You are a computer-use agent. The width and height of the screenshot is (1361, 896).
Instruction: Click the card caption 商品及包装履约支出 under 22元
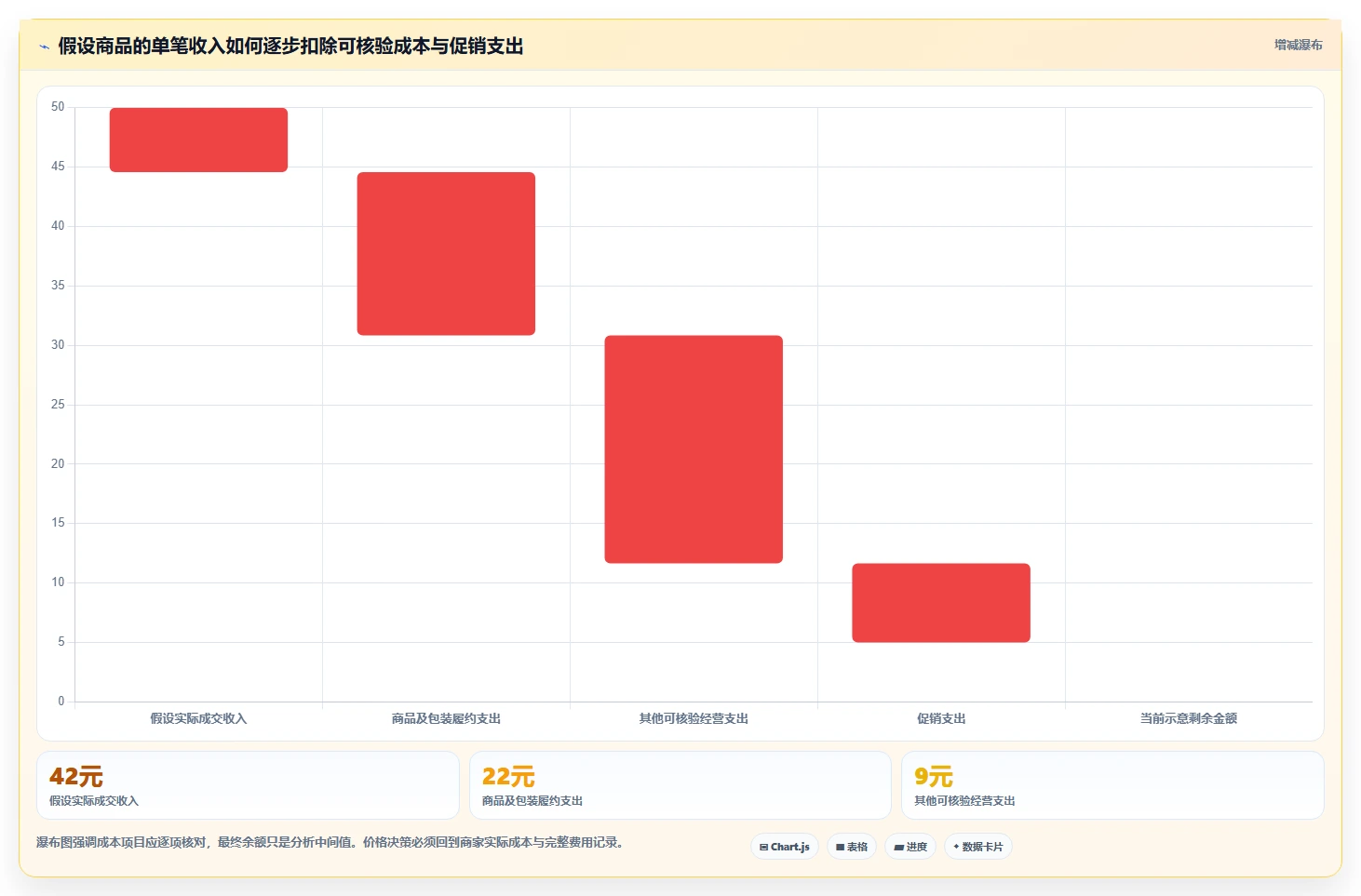click(x=532, y=800)
